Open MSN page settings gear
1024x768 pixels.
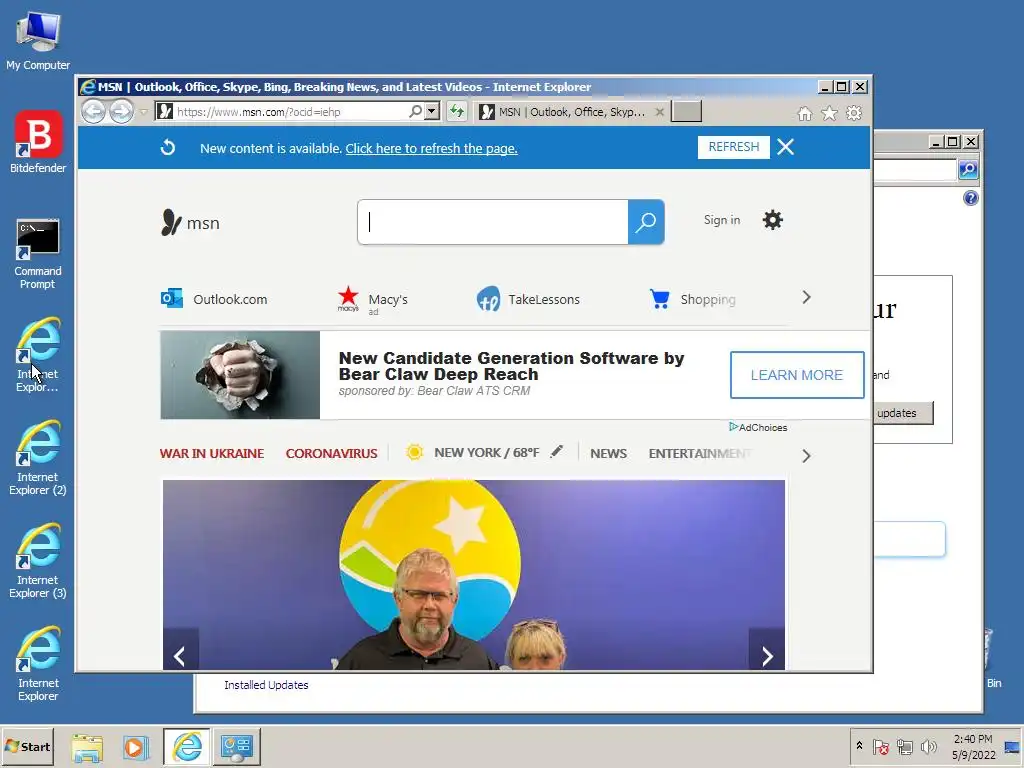click(x=773, y=220)
